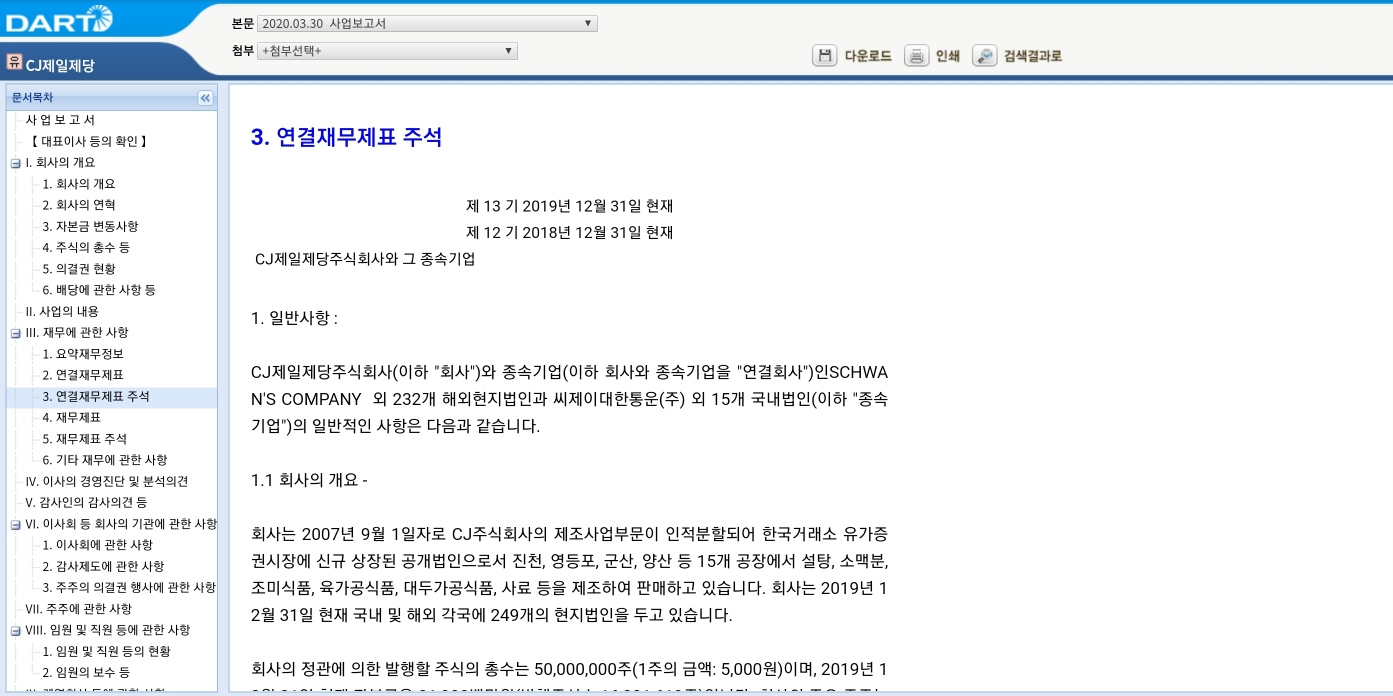Select VI. 이사회 등 회사의 기관에 관한 사항
1393x696 pixels.
pos(121,524)
